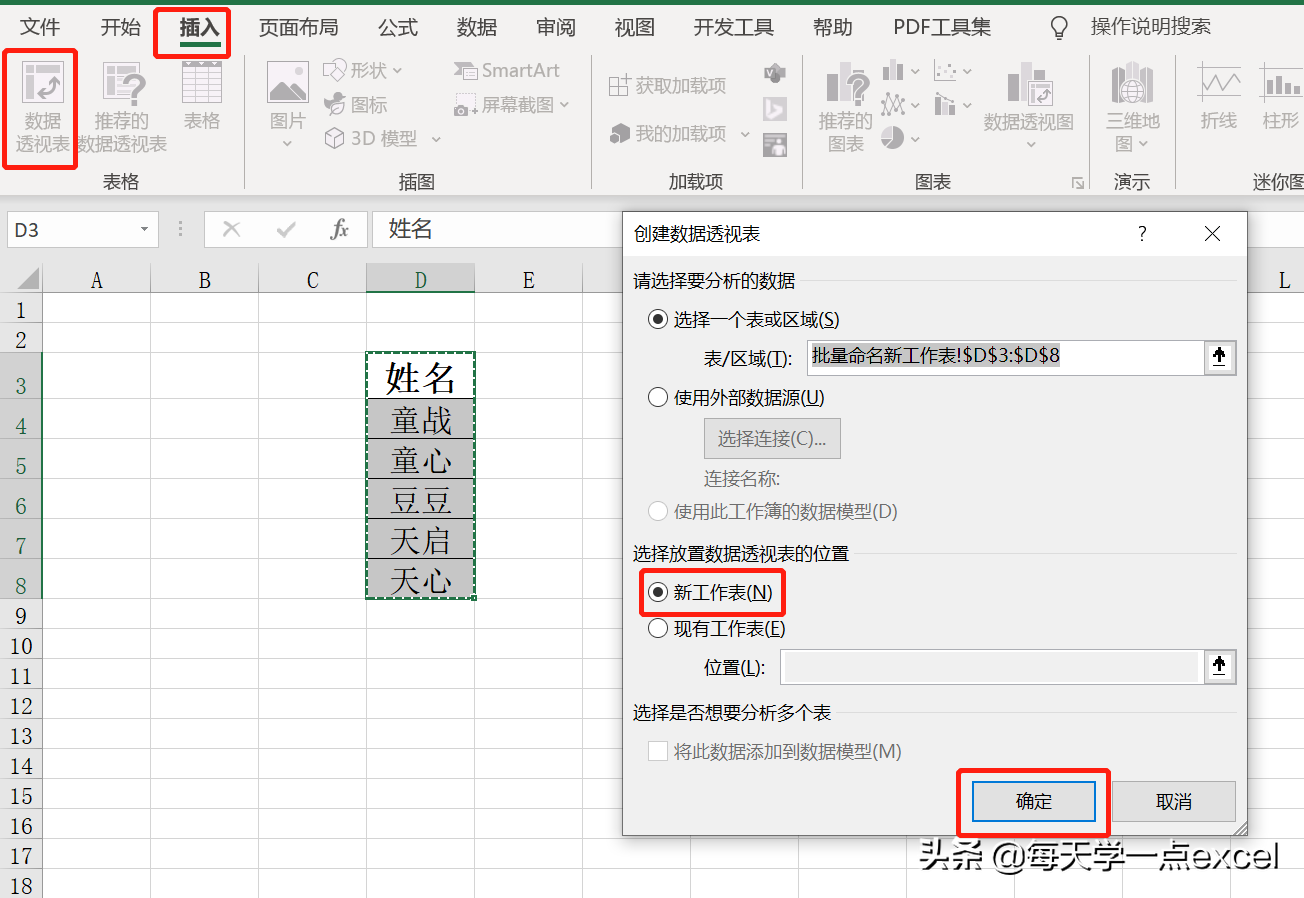Select 选择一个表或区域 radio option

[x=657, y=320]
